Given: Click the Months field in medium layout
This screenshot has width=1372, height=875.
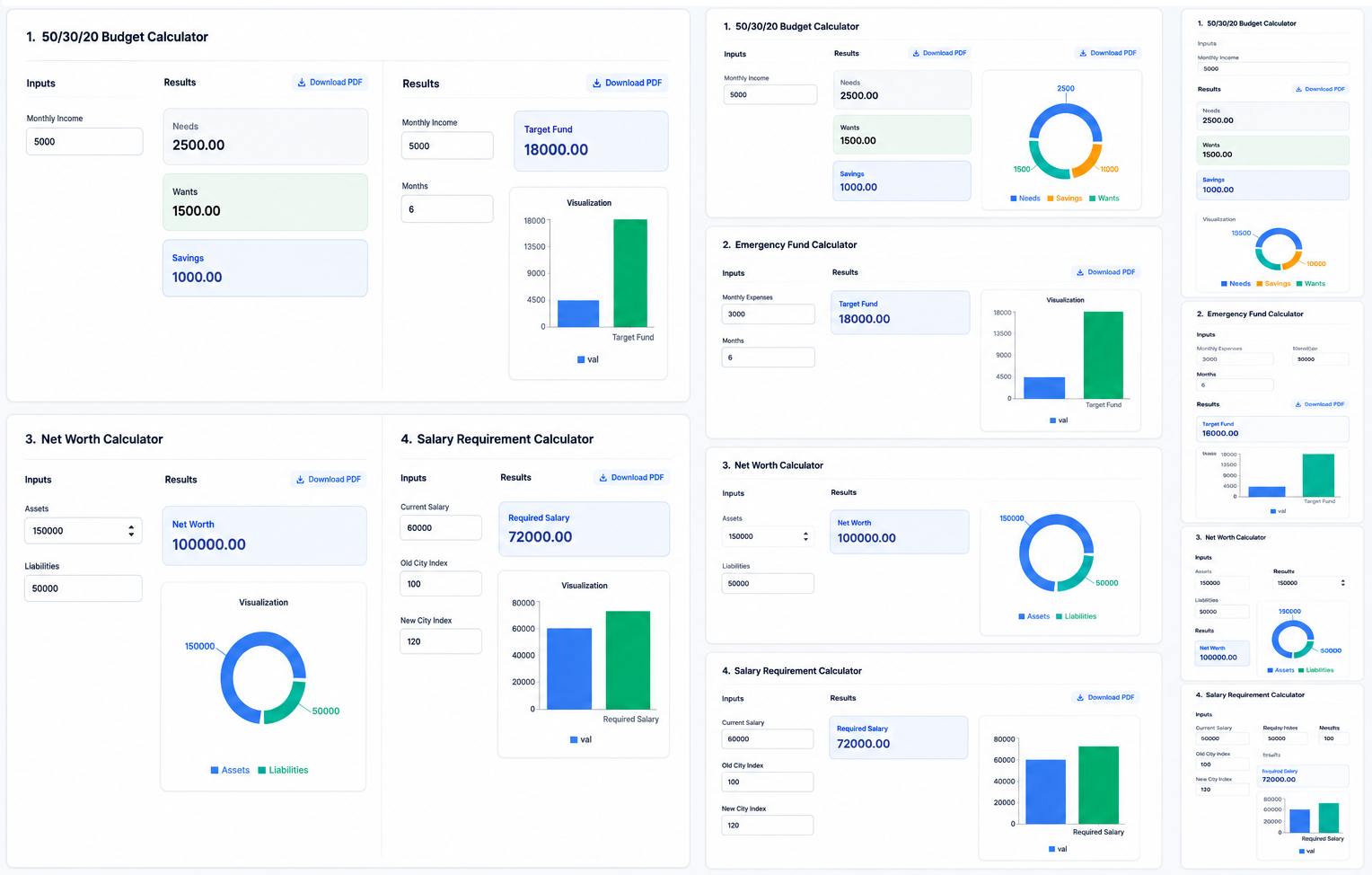Looking at the screenshot, I should point(769,358).
